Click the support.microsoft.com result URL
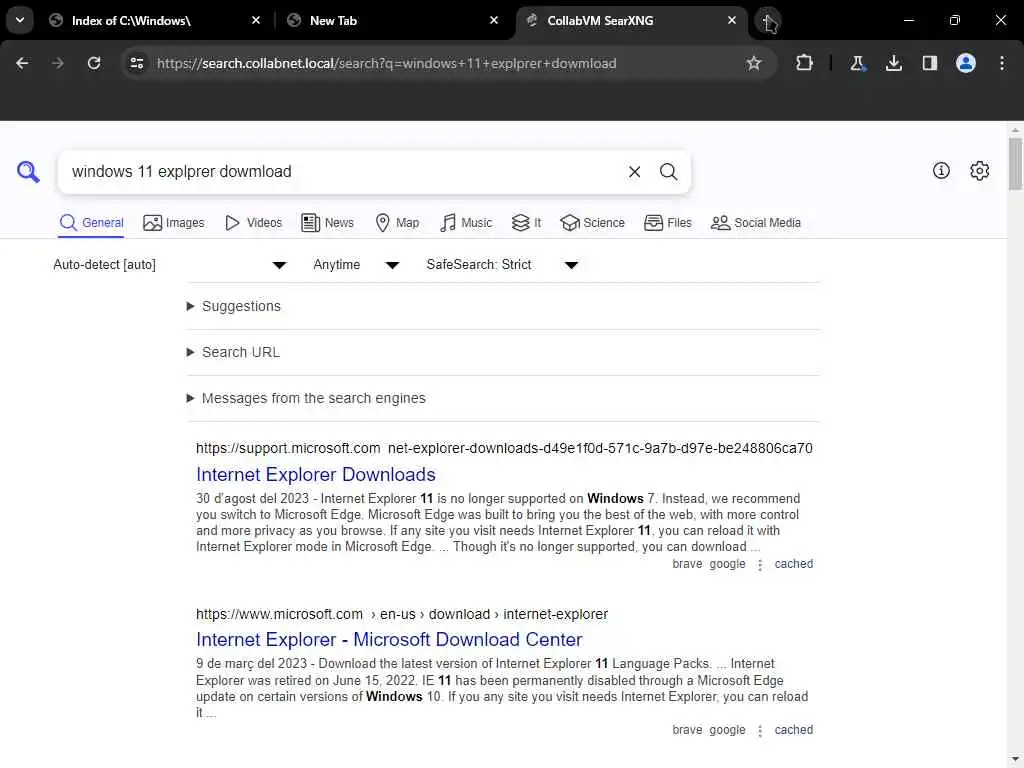1024x768 pixels. coord(504,448)
